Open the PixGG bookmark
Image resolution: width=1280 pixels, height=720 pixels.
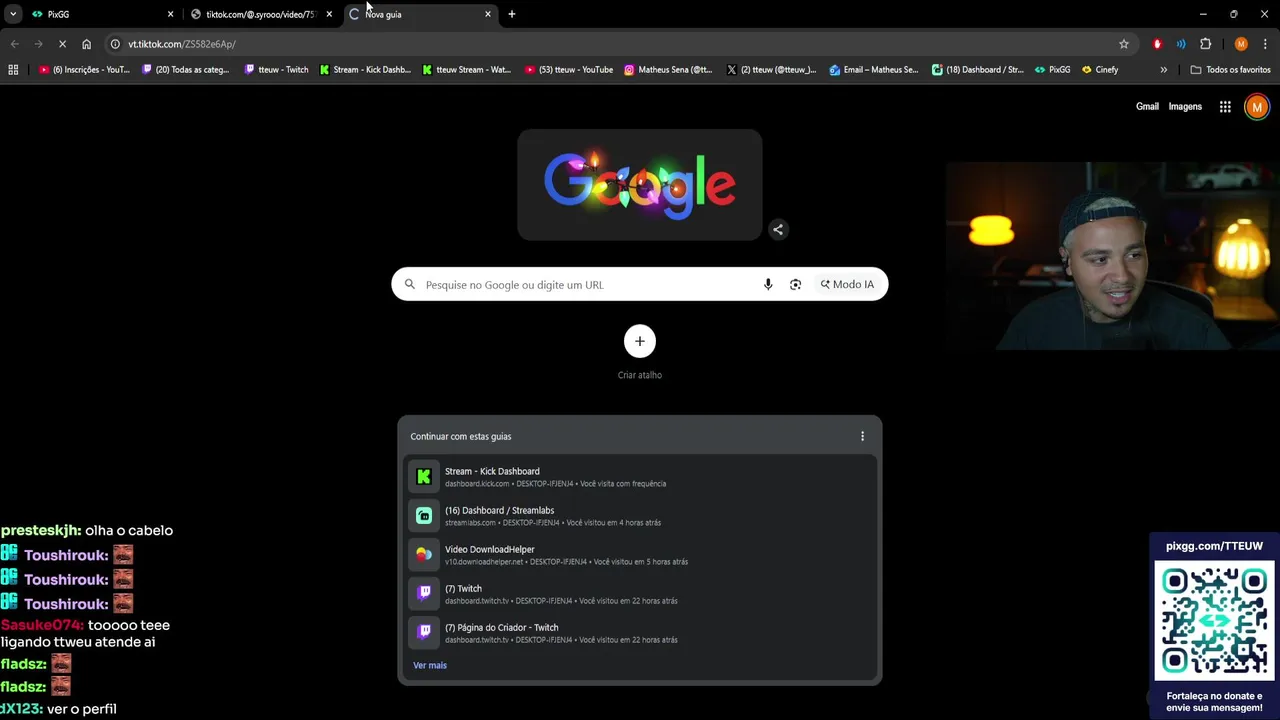pyautogui.click(x=1053, y=70)
